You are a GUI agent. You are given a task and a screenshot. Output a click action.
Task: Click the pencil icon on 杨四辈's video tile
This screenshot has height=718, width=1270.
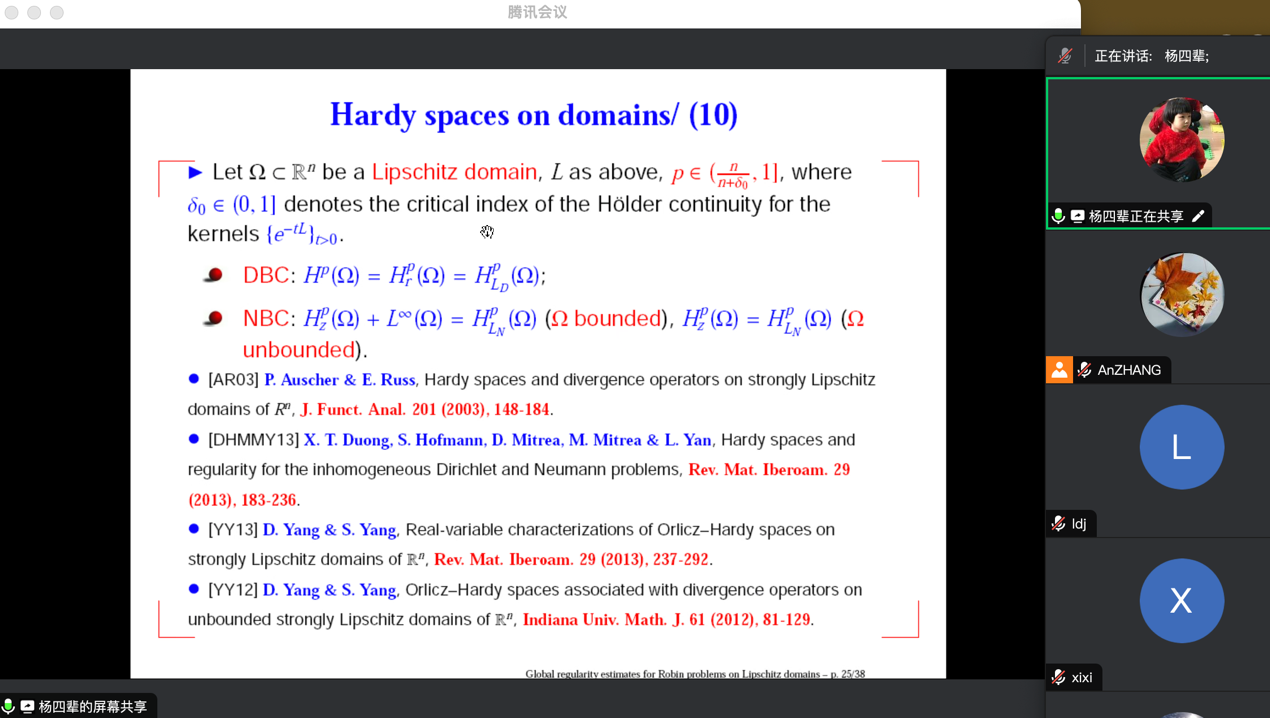(1198, 216)
